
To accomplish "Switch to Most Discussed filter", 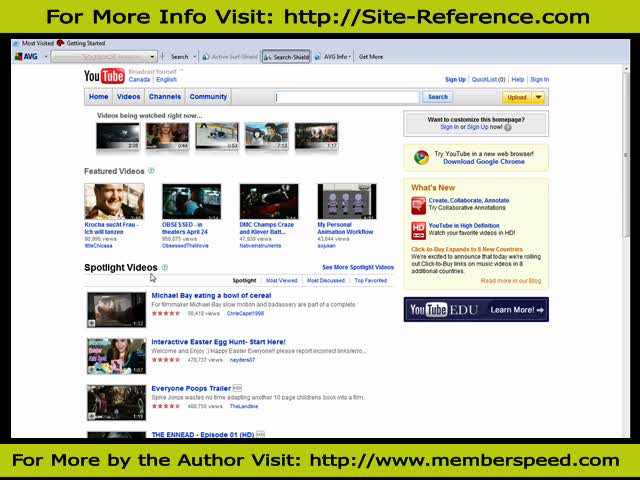I will [326, 280].
